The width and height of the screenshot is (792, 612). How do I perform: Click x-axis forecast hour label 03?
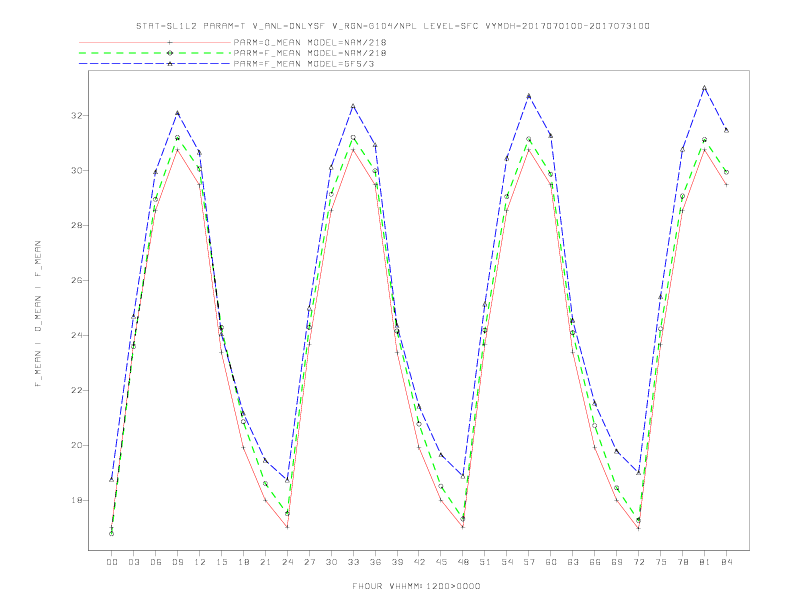pyautogui.click(x=133, y=562)
